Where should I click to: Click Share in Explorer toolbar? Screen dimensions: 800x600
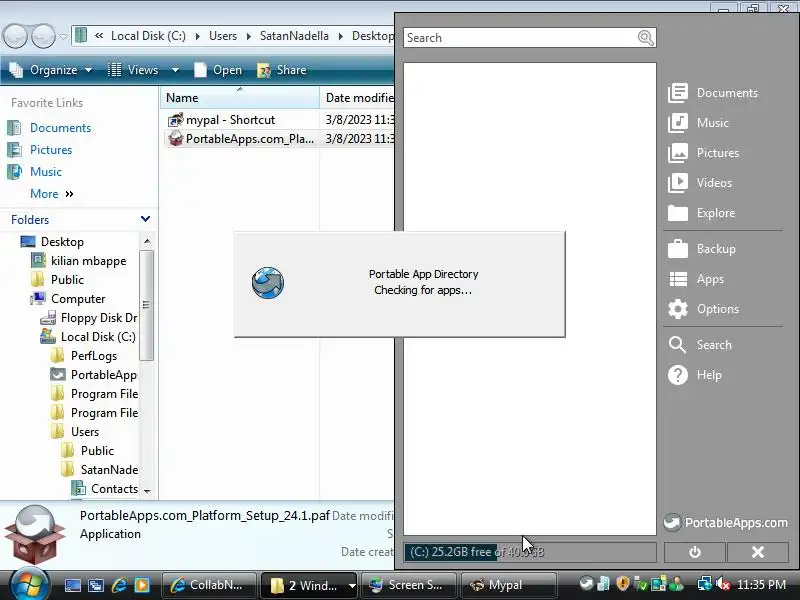282,70
